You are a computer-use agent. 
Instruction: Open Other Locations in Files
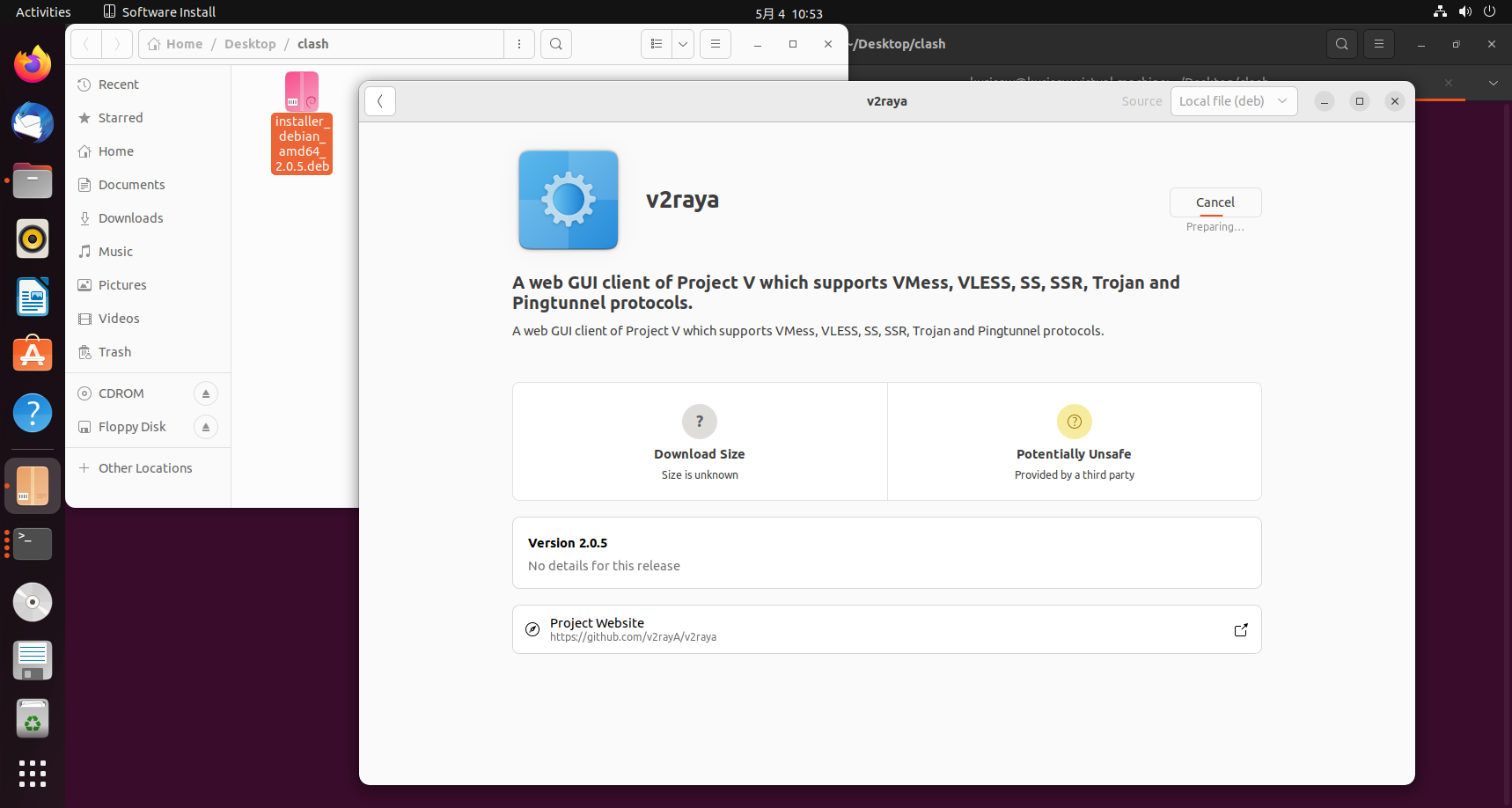(148, 468)
